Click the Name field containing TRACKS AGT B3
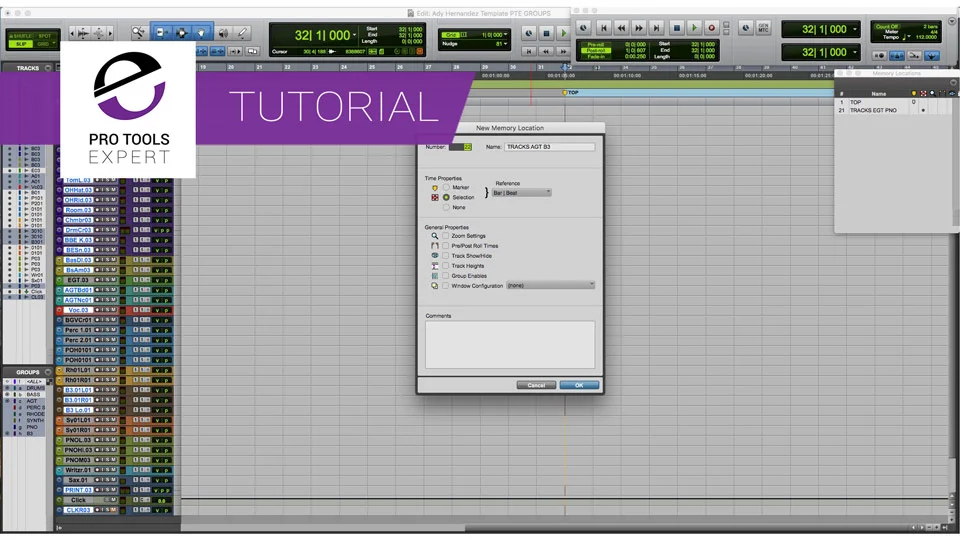 point(549,147)
